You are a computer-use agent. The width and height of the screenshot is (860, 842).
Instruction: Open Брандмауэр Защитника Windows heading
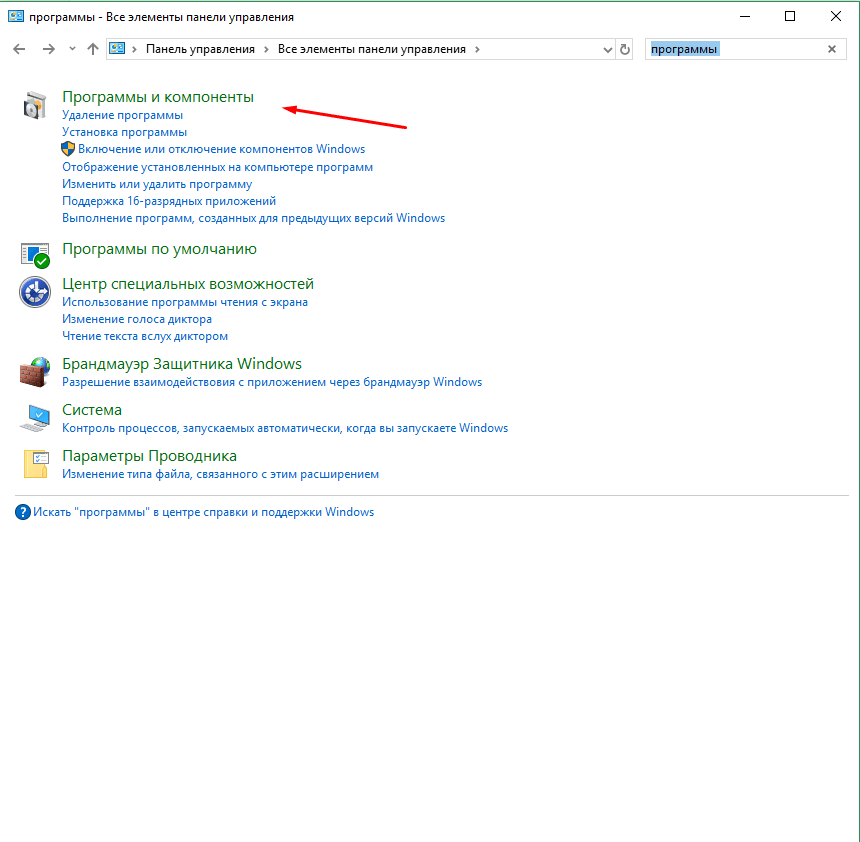[x=182, y=364]
